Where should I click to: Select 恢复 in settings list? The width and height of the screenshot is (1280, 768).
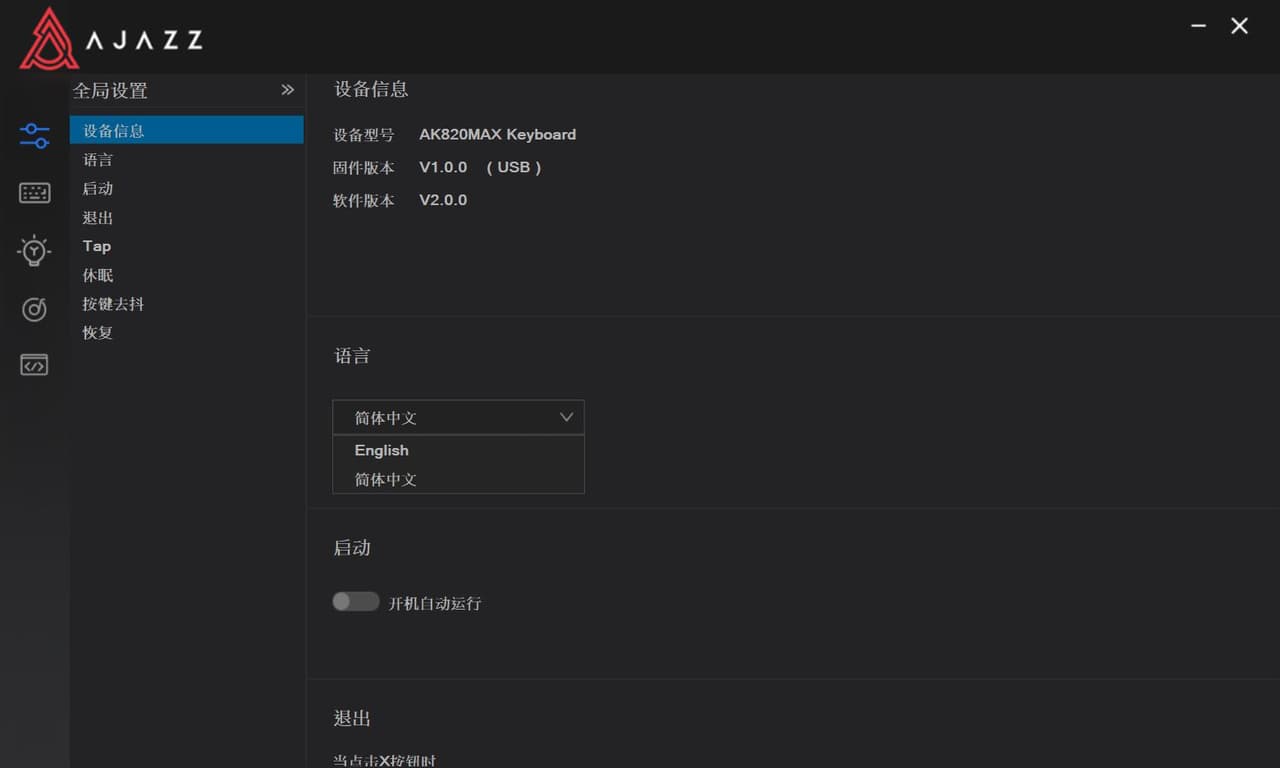[x=187, y=333]
